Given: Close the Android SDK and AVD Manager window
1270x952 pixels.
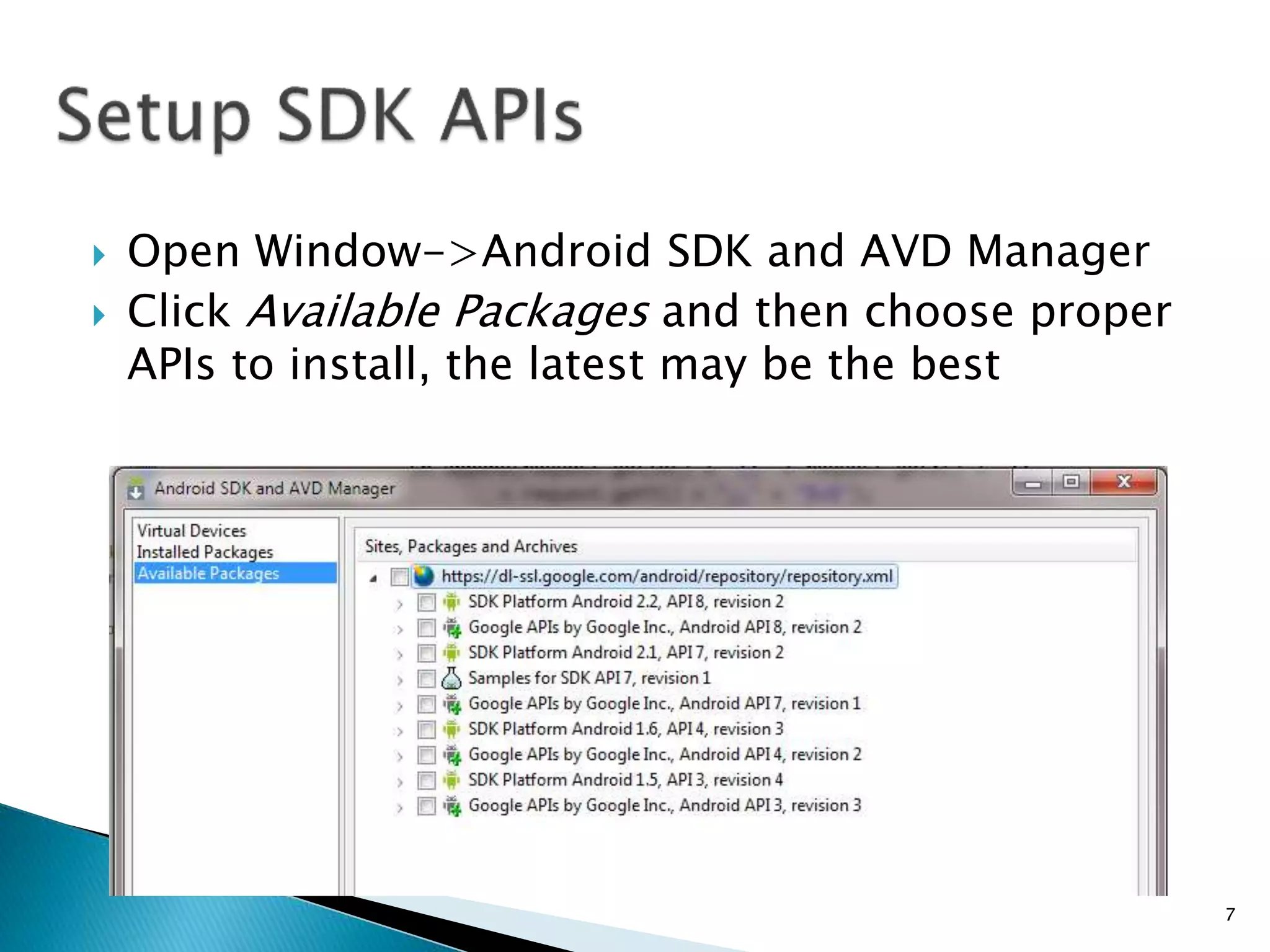Looking at the screenshot, I should 1123,482.
